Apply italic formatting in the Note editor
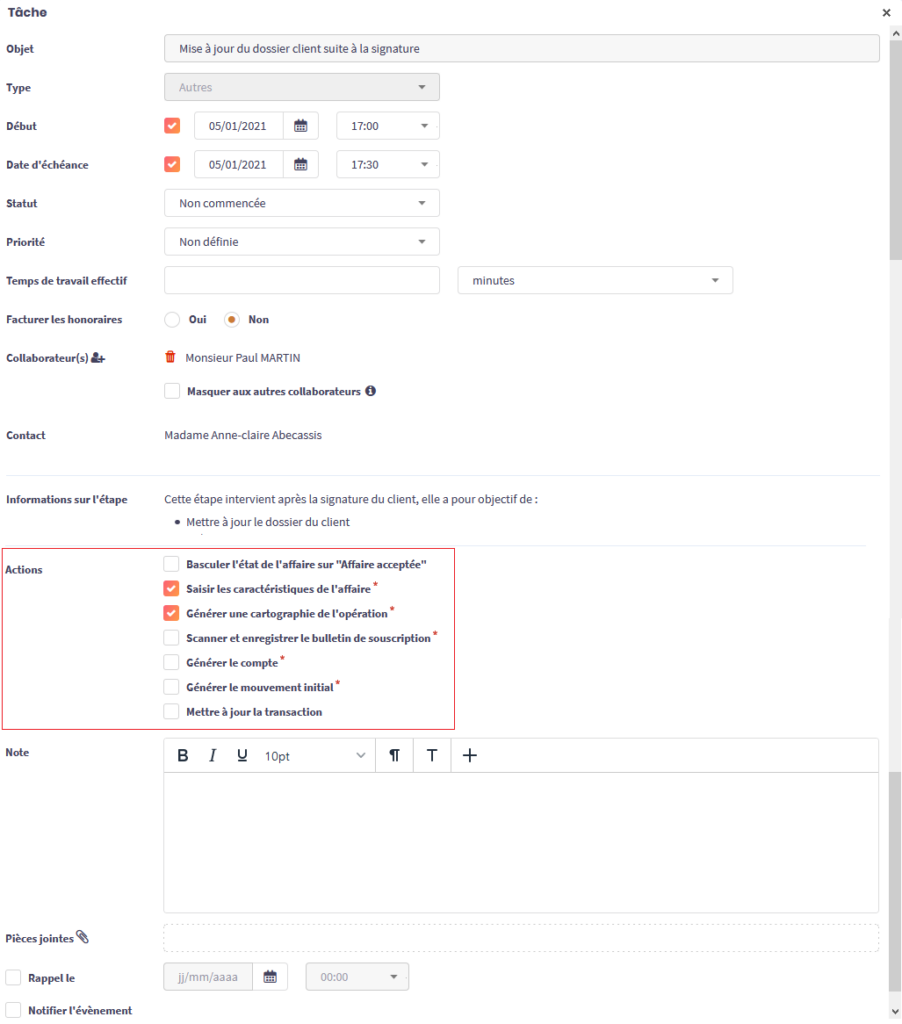 [212, 756]
